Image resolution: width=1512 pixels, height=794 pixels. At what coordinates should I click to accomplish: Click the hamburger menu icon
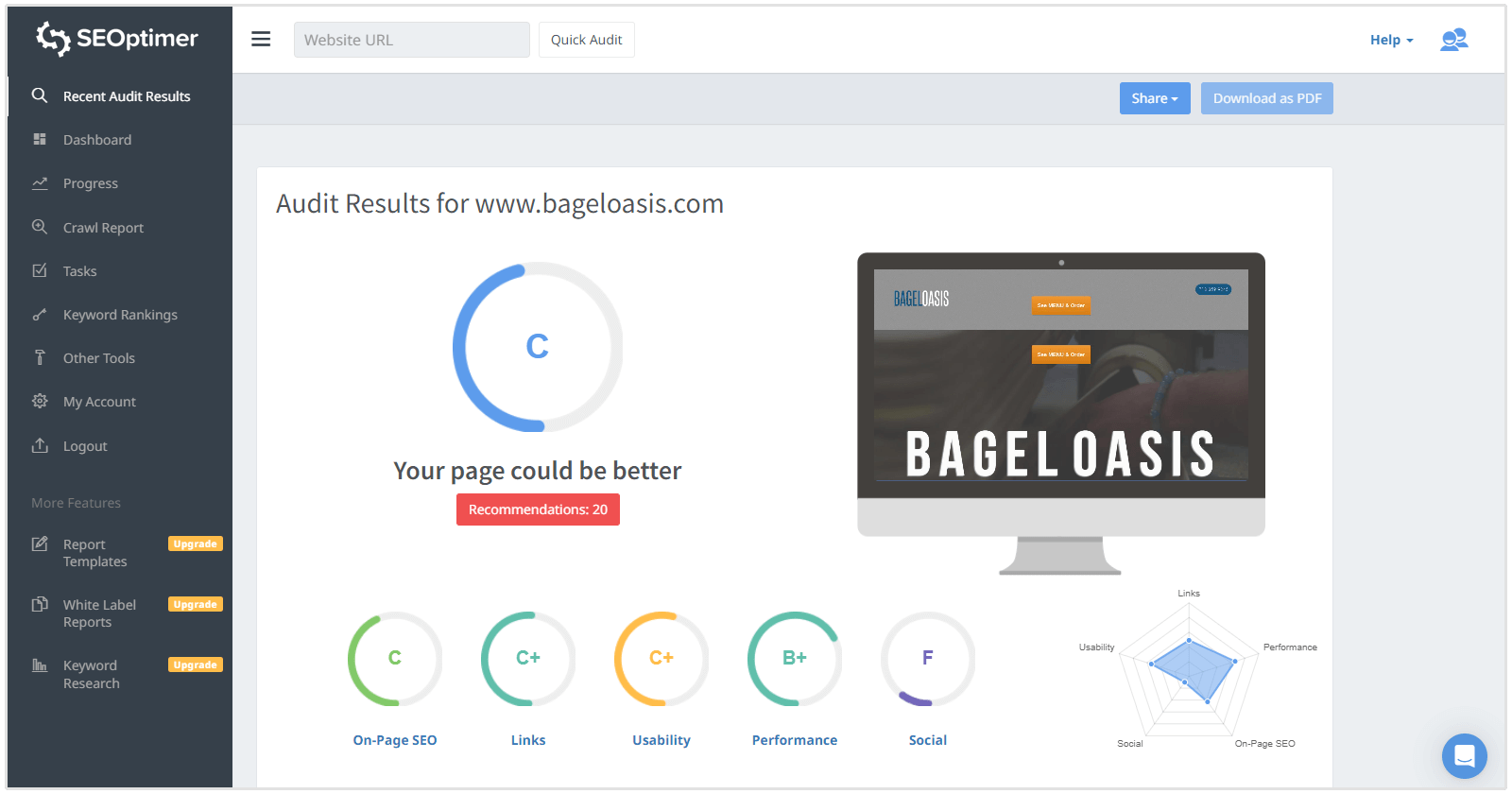[261, 39]
